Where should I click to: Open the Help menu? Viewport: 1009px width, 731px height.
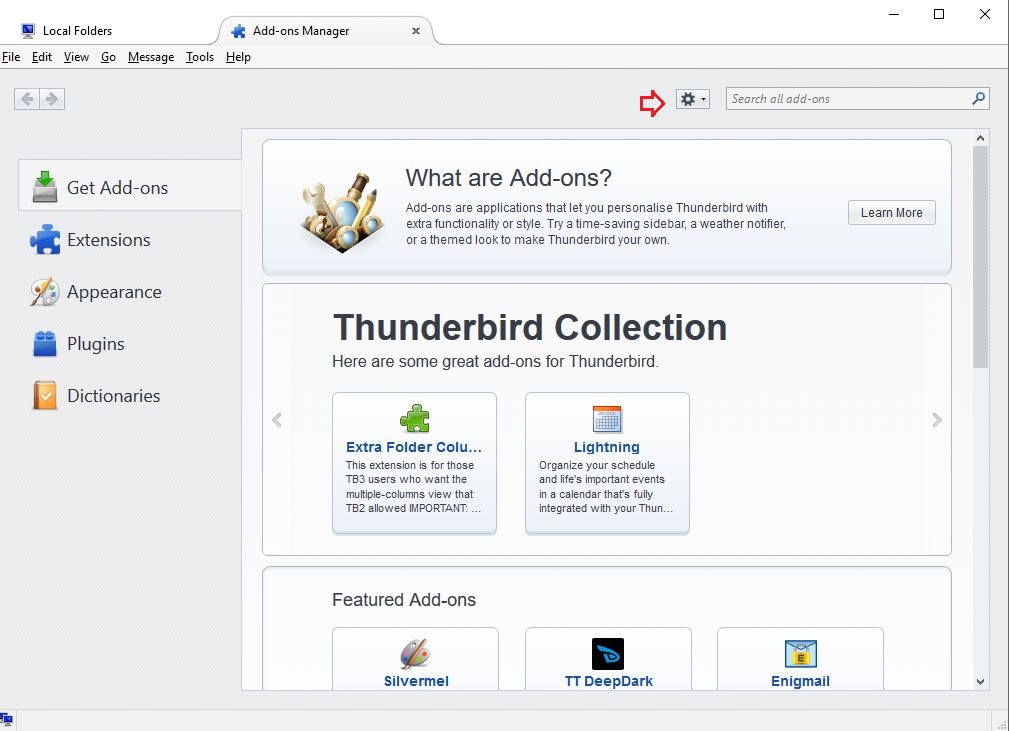tap(238, 57)
